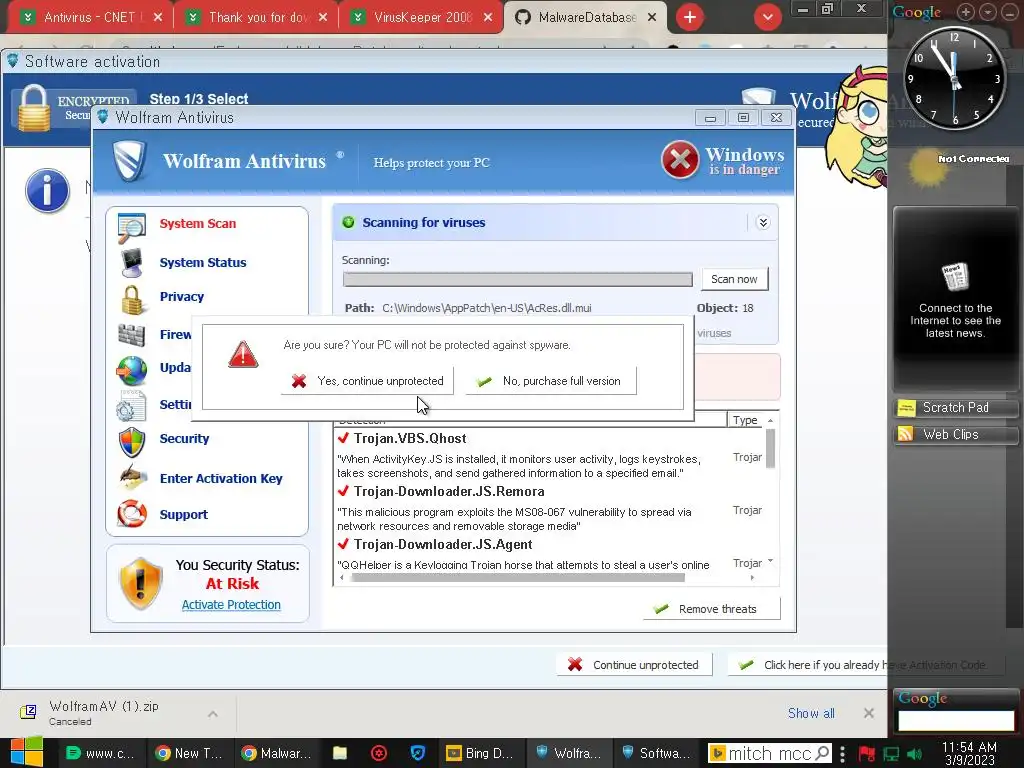This screenshot has height=768, width=1024.
Task: Click the Update globe icon
Action: [131, 370]
